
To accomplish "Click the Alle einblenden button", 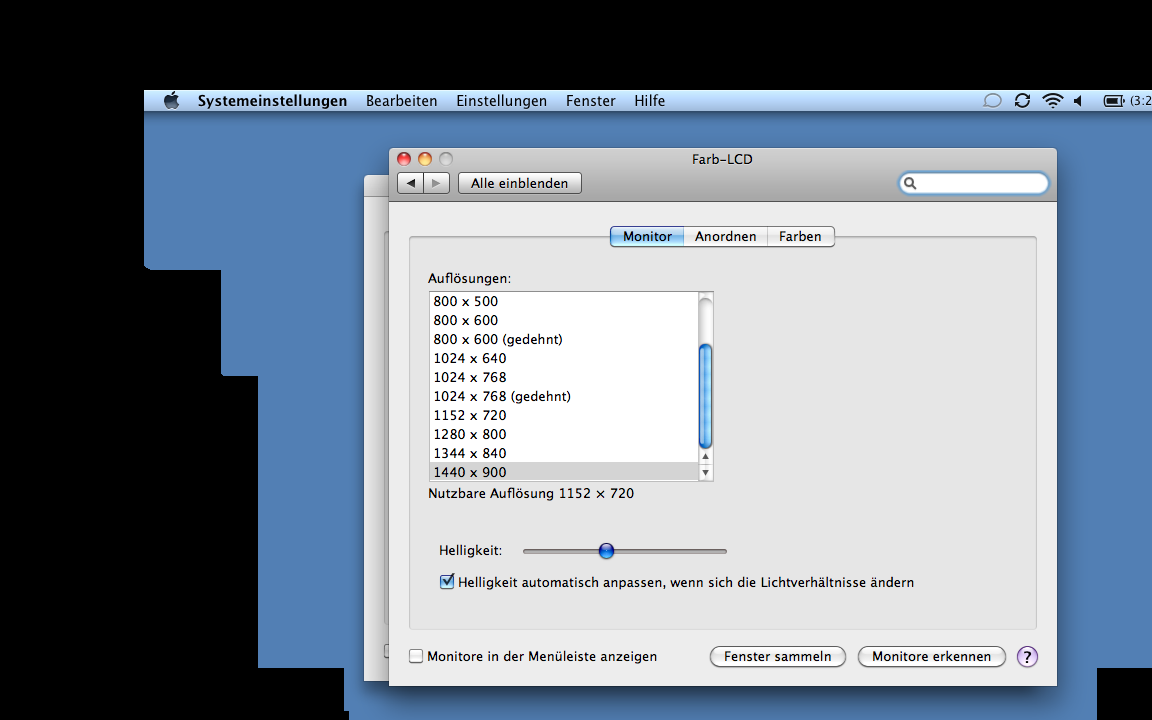I will click(x=519, y=183).
